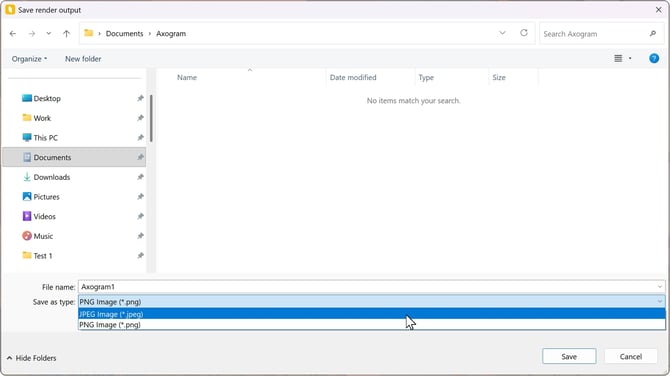Open the Organize menu

click(x=29, y=59)
